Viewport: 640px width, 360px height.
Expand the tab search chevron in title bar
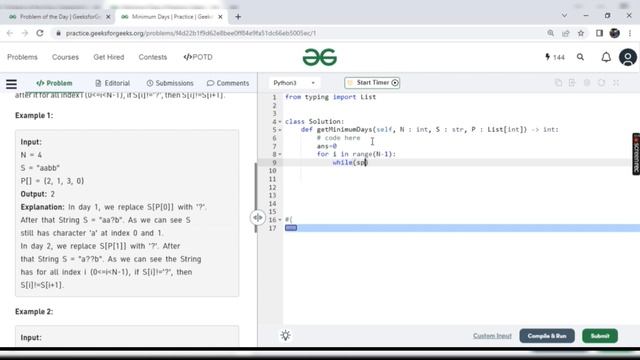click(564, 16)
